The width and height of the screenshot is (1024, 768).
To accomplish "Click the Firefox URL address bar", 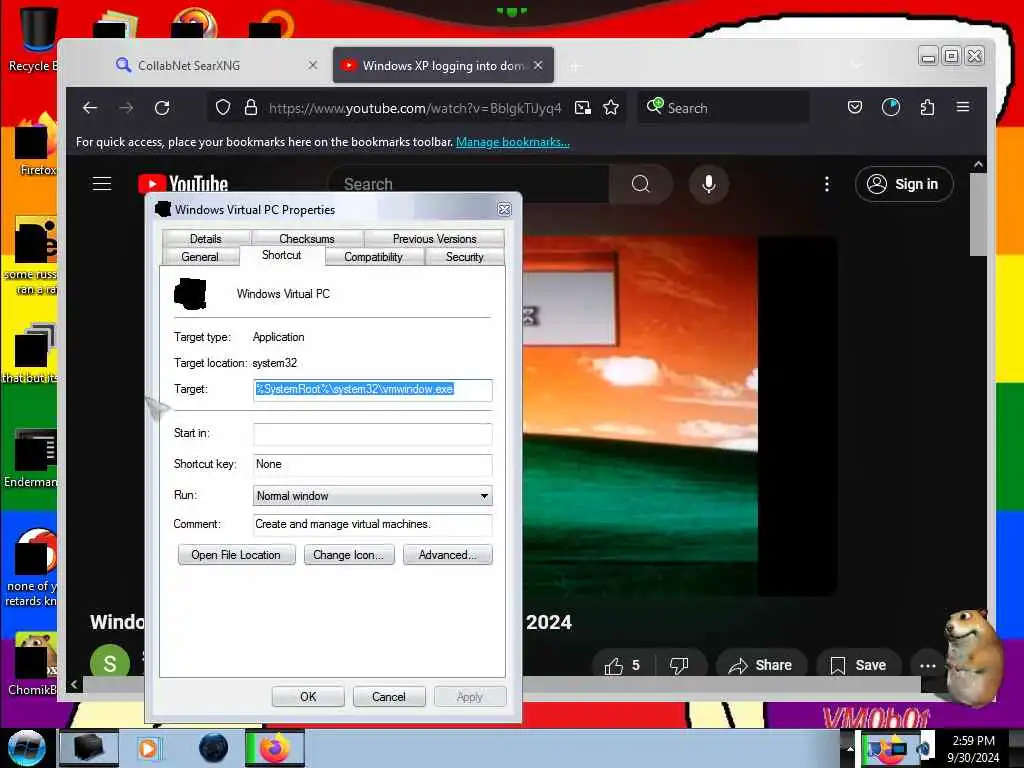I will click(415, 108).
